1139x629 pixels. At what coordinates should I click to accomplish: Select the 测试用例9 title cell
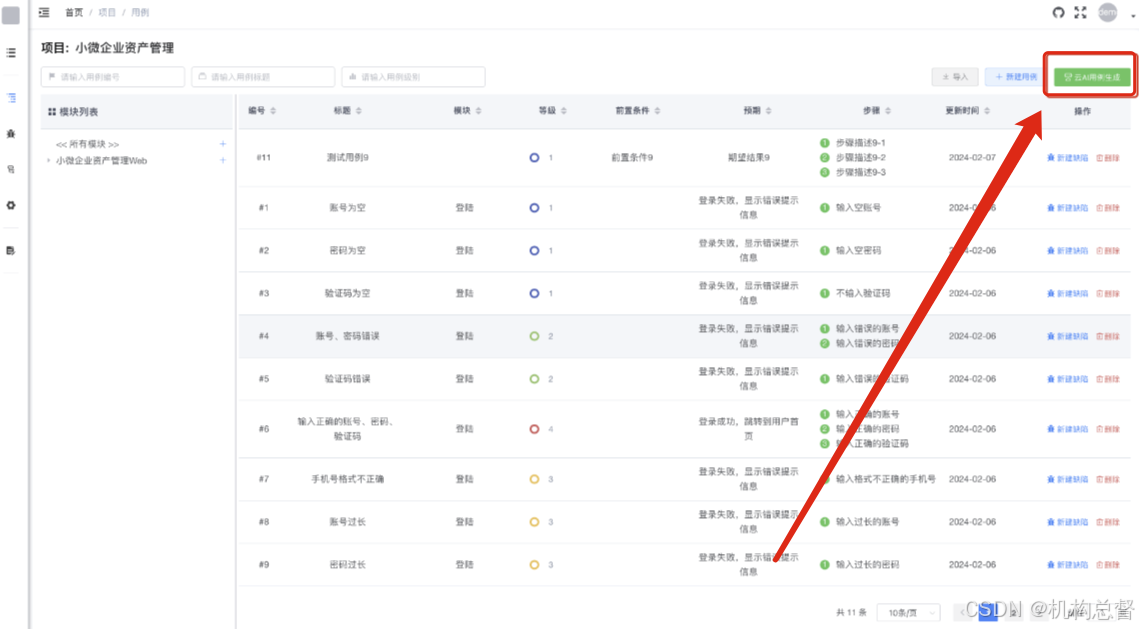347,158
